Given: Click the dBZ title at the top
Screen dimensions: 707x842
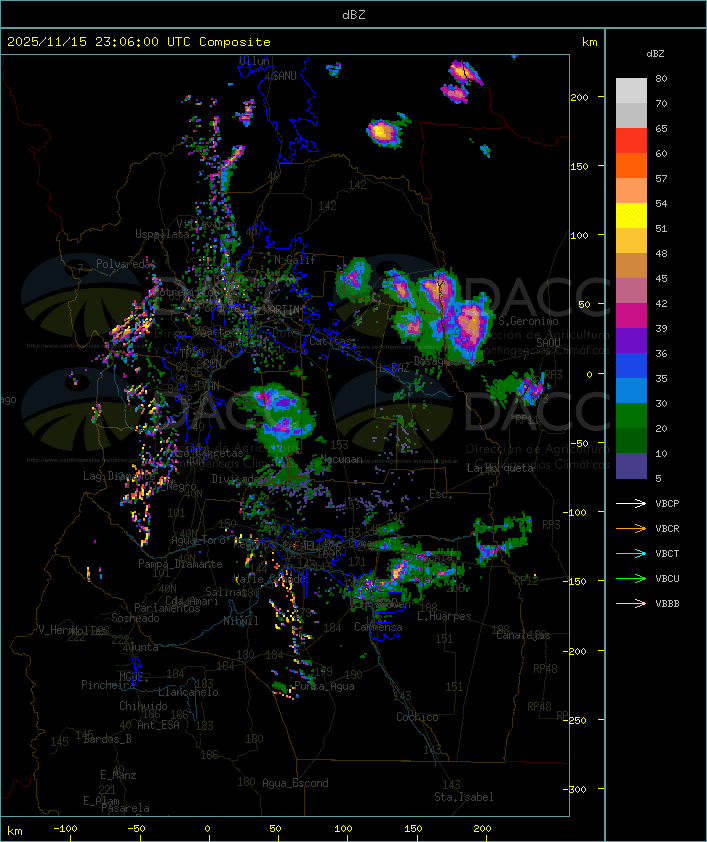Looking at the screenshot, I should click(x=354, y=14).
